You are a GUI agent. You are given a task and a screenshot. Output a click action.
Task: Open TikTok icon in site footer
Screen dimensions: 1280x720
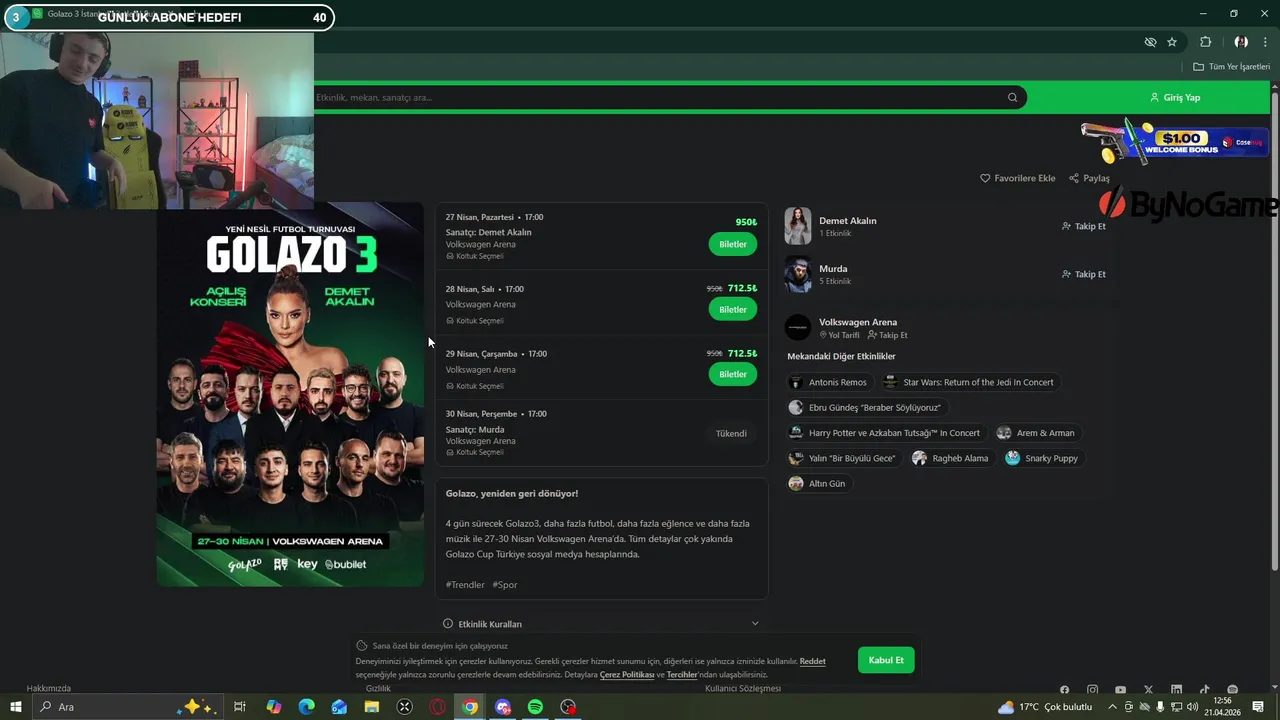[x=1204, y=690]
